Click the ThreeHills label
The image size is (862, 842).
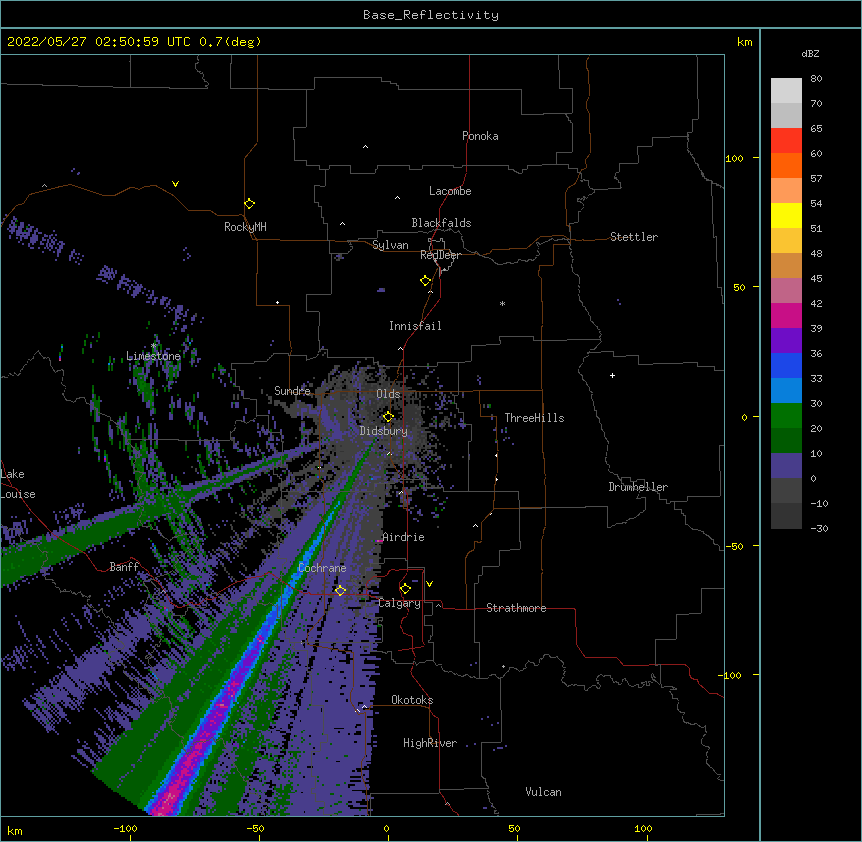point(534,418)
